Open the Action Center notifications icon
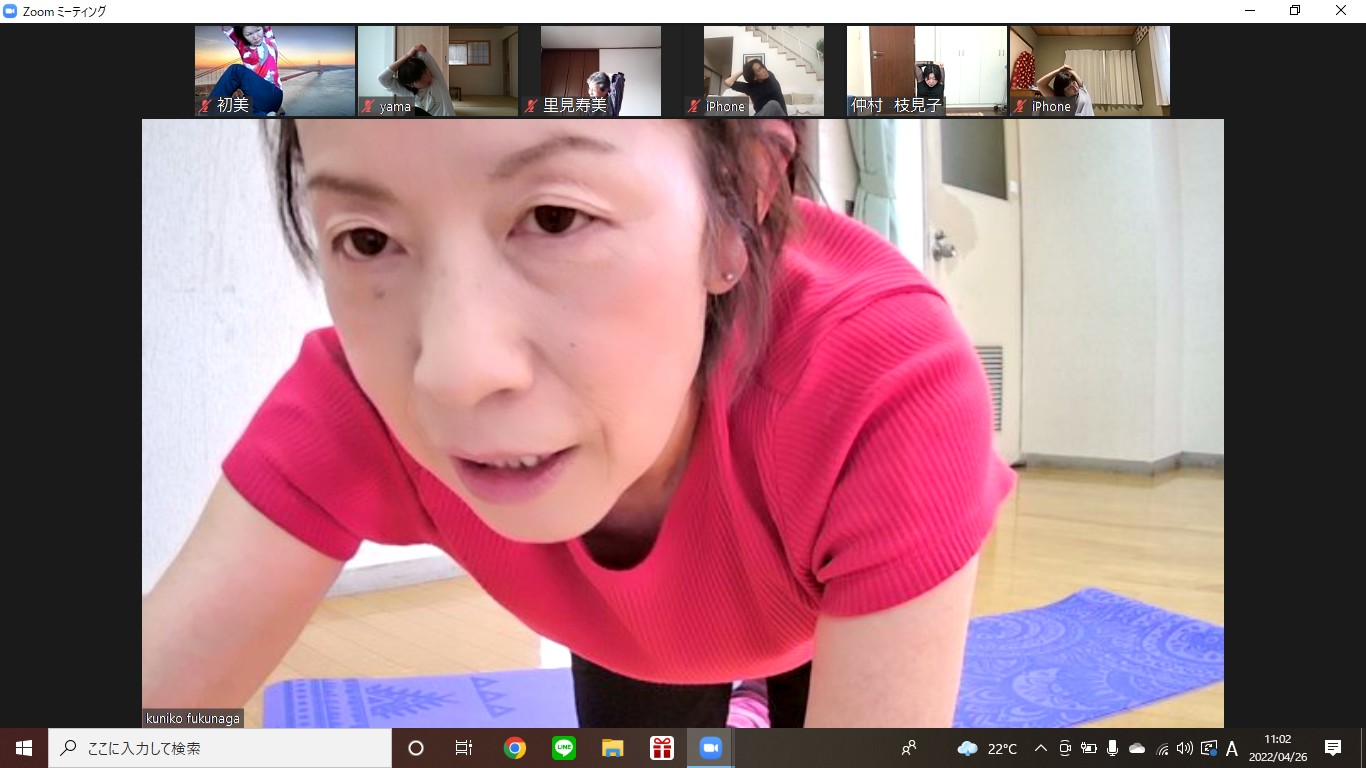 (1333, 748)
